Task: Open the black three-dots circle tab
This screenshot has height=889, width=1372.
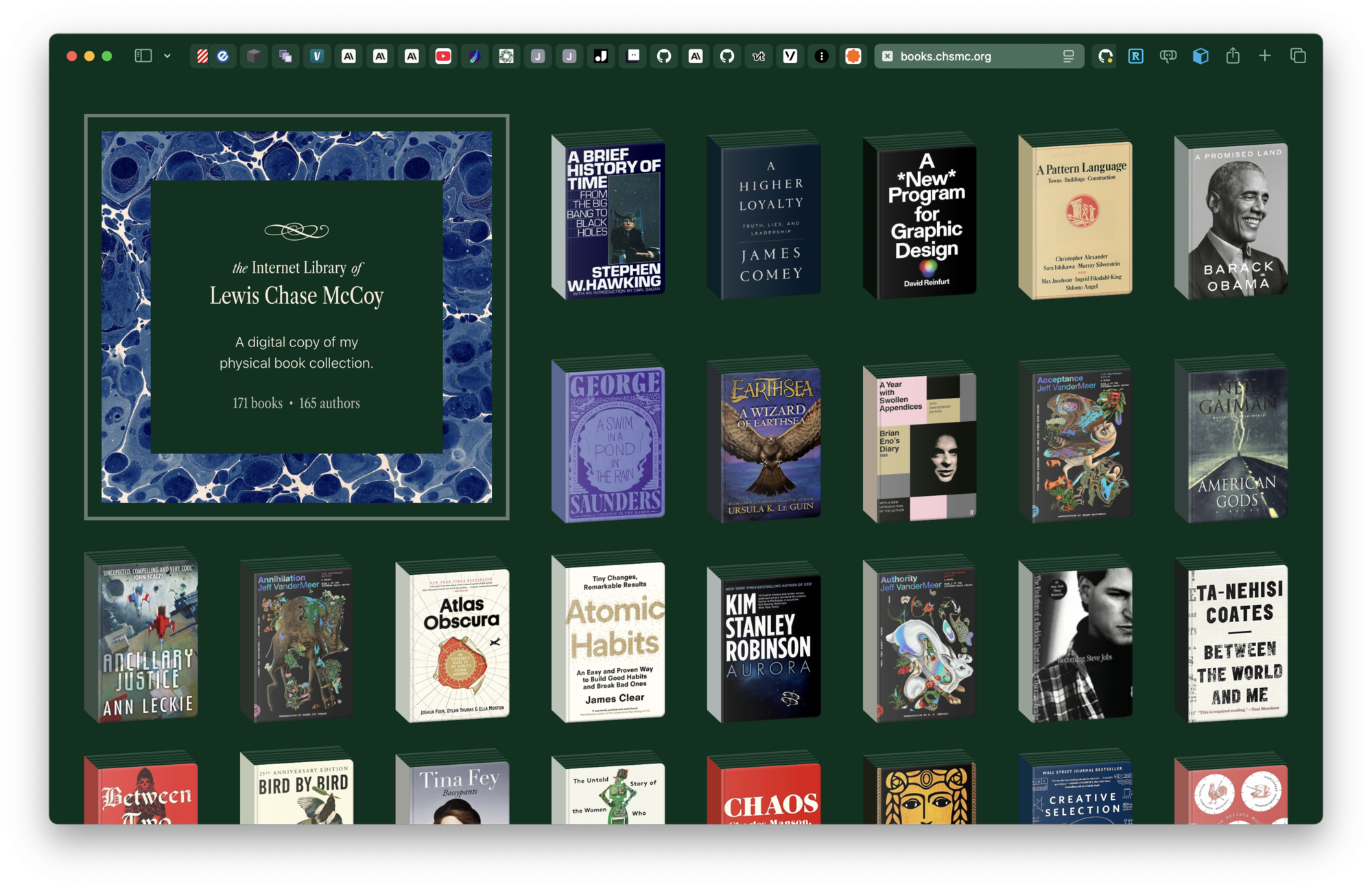Action: 822,56
